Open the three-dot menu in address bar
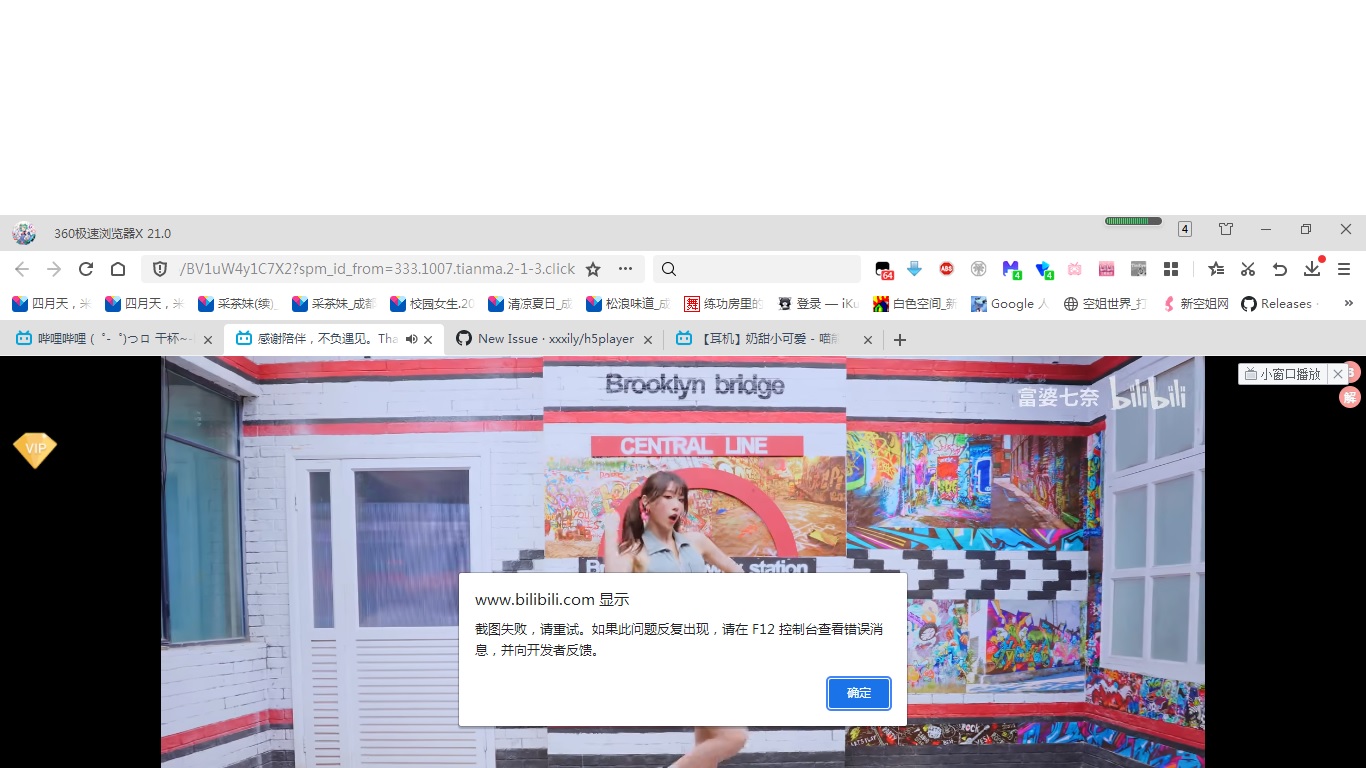 625,269
